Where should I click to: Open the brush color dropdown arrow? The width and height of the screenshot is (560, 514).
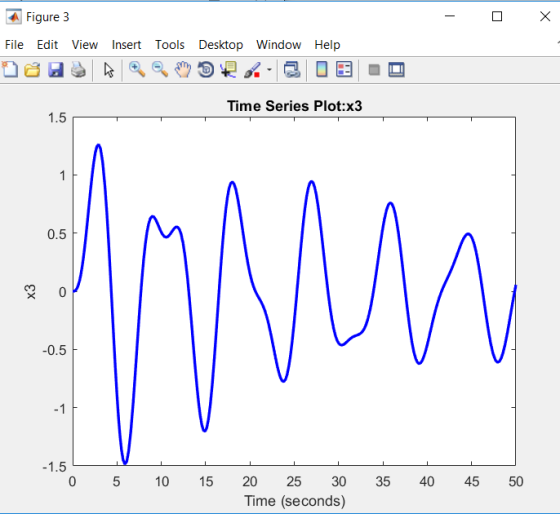point(269,70)
